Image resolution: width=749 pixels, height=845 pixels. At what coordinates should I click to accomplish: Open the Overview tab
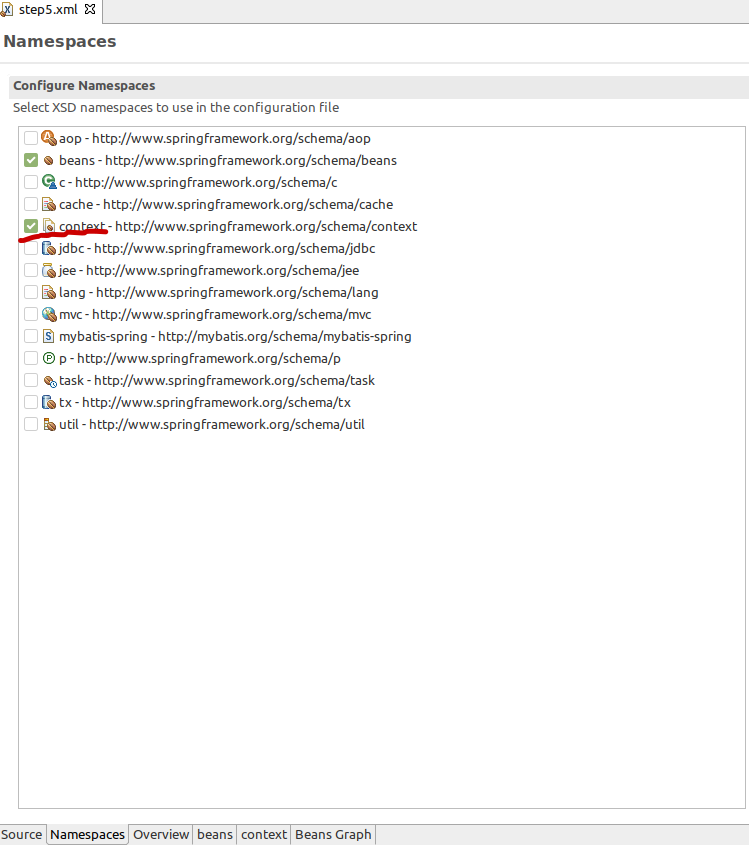[x=161, y=834]
